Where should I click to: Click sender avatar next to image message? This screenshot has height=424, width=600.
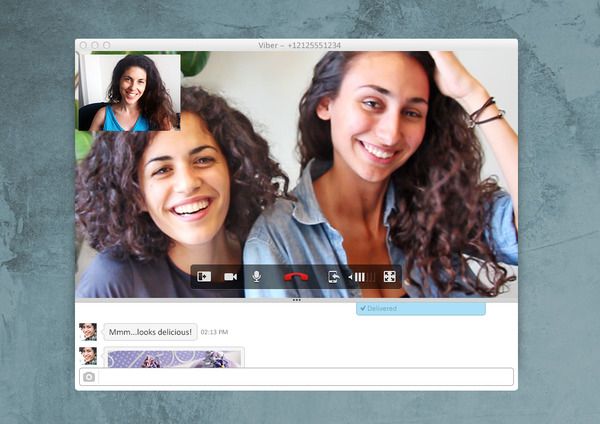[x=89, y=355]
